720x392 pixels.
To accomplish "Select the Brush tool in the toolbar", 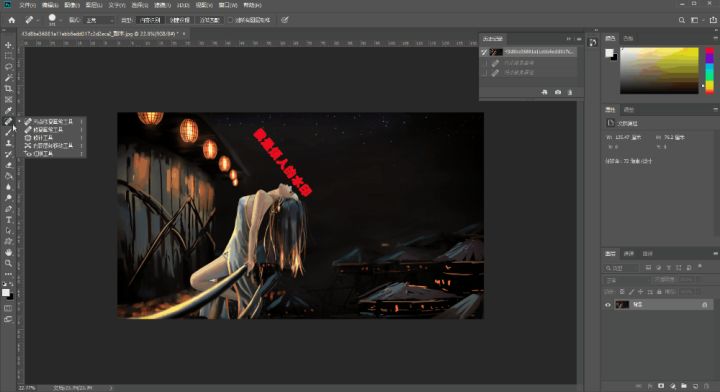I will 8,133.
